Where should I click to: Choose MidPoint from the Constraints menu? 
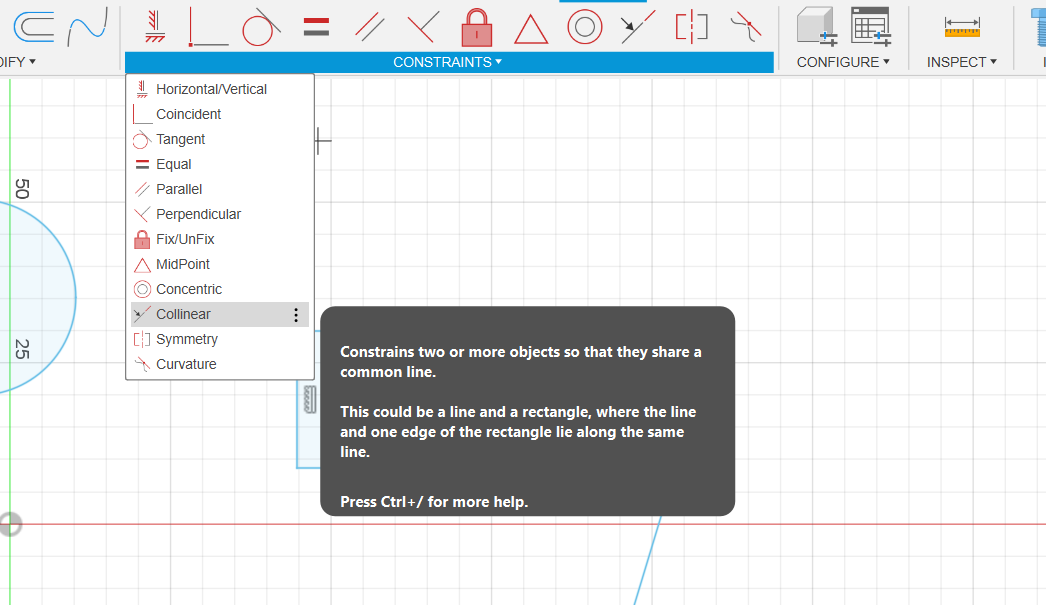pyautogui.click(x=219, y=264)
